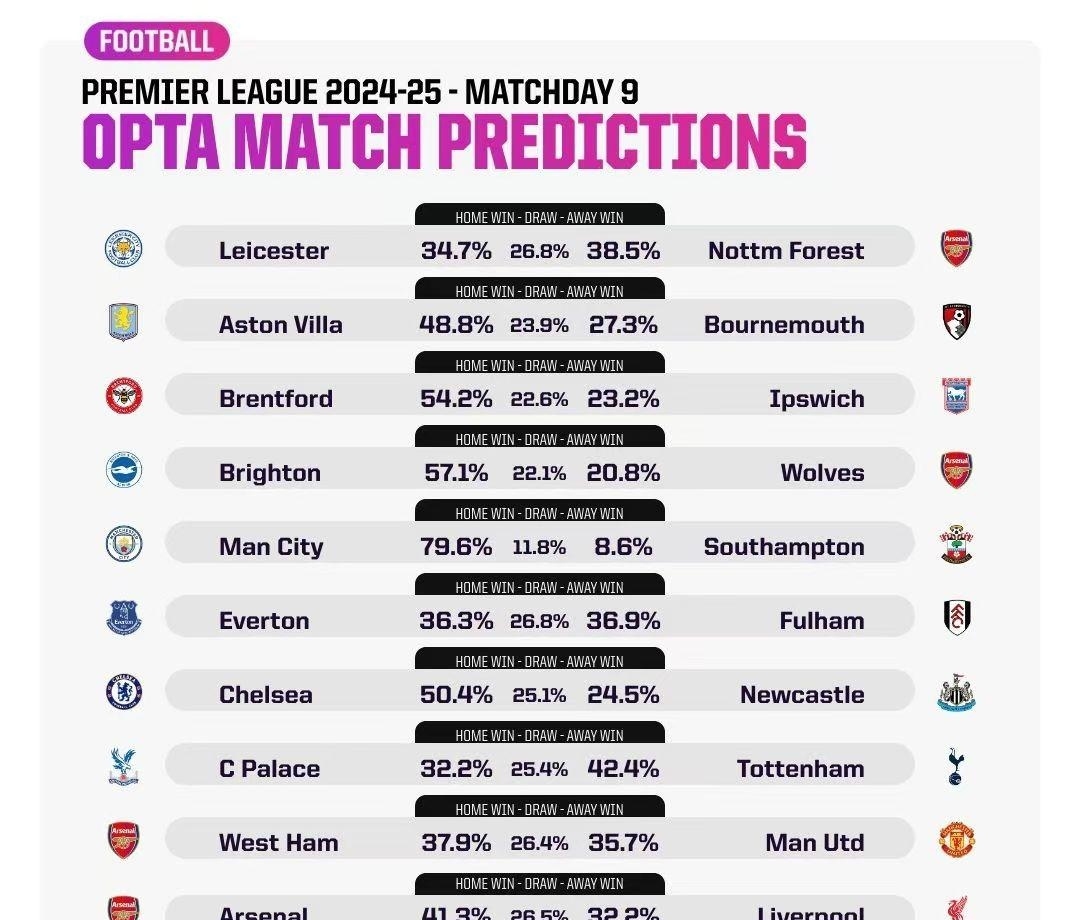
Task: Select the Chelsea lion crest
Action: click(x=124, y=692)
